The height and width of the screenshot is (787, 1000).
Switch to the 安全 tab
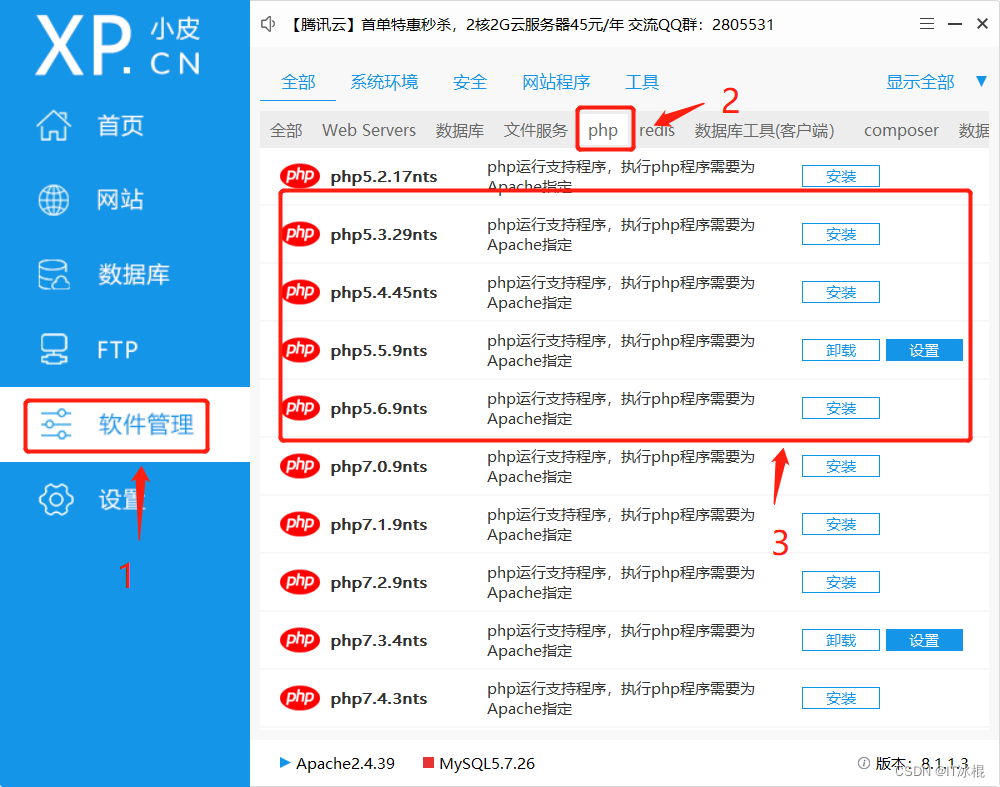(x=470, y=82)
